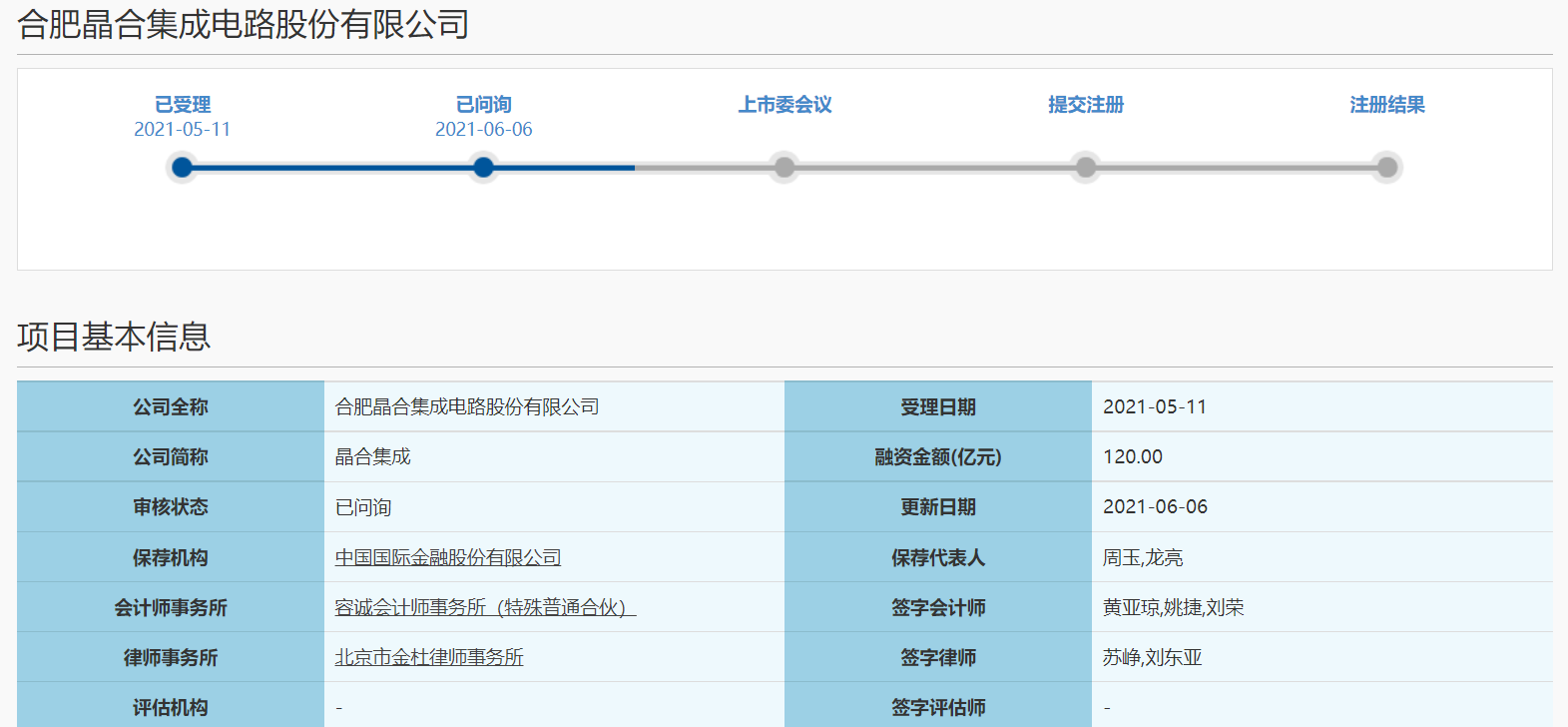Click the blue progress bar segment
The image size is (1568, 727).
click(332, 168)
